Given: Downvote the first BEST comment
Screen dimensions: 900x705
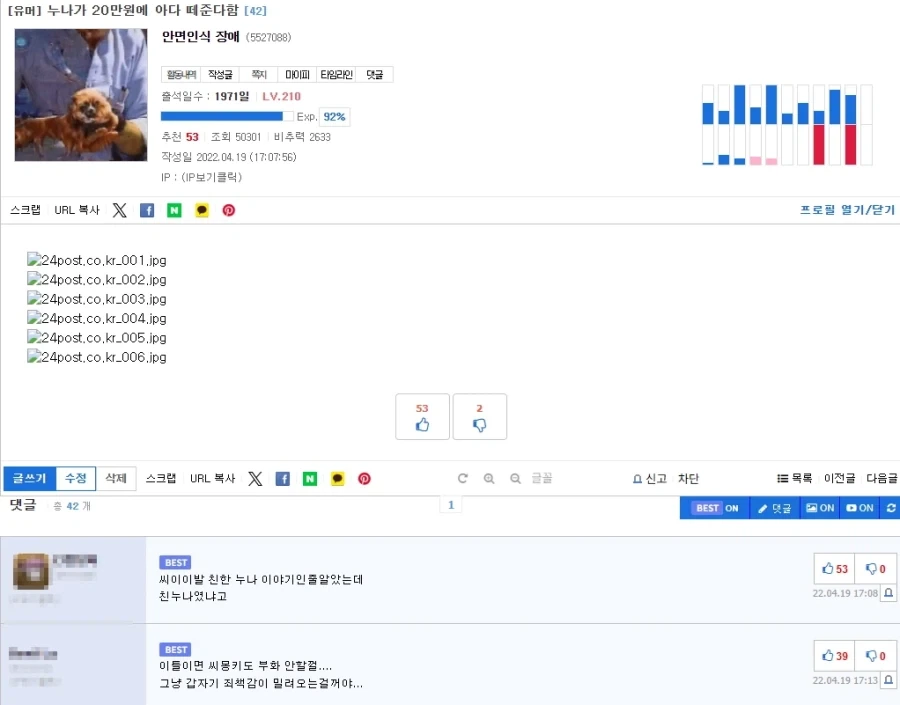Looking at the screenshot, I should pos(876,569).
